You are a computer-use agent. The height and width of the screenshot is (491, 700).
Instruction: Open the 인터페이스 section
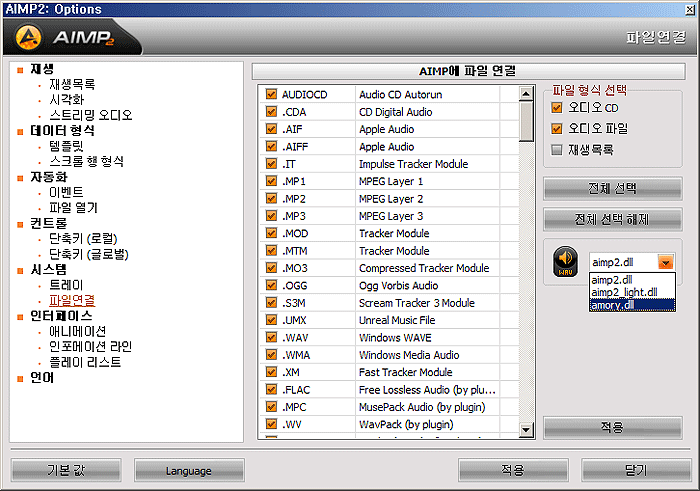61,316
